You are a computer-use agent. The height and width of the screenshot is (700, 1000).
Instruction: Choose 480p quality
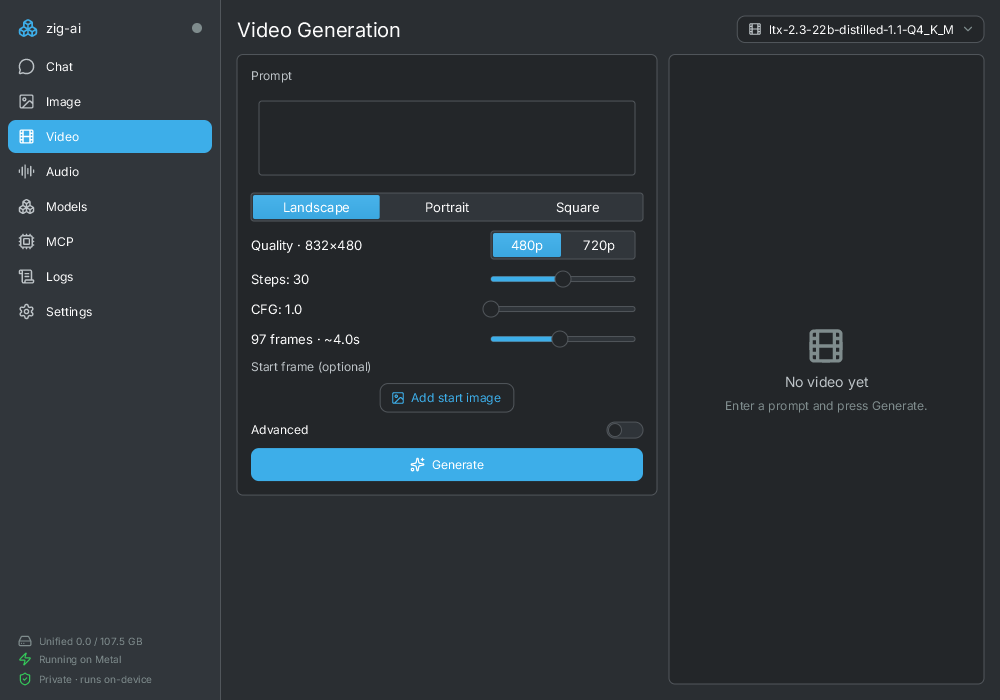(x=527, y=245)
